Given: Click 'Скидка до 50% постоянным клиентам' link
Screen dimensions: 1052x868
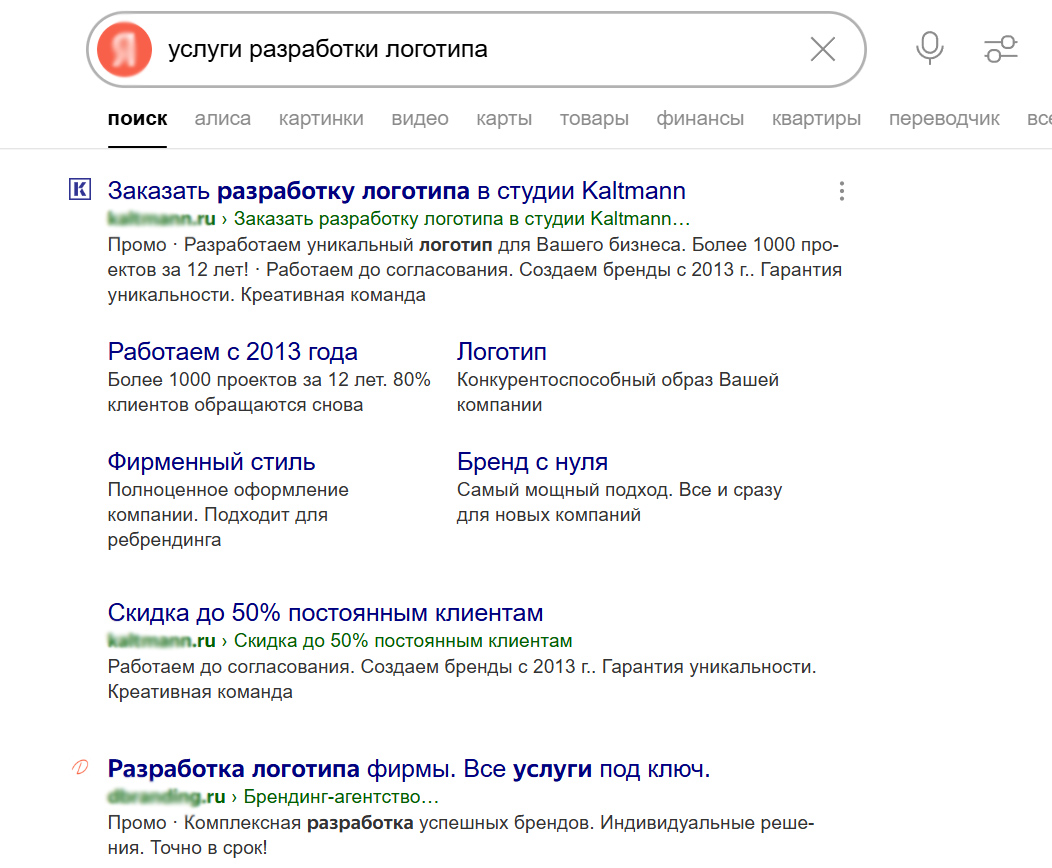Looking at the screenshot, I should pos(325,613).
